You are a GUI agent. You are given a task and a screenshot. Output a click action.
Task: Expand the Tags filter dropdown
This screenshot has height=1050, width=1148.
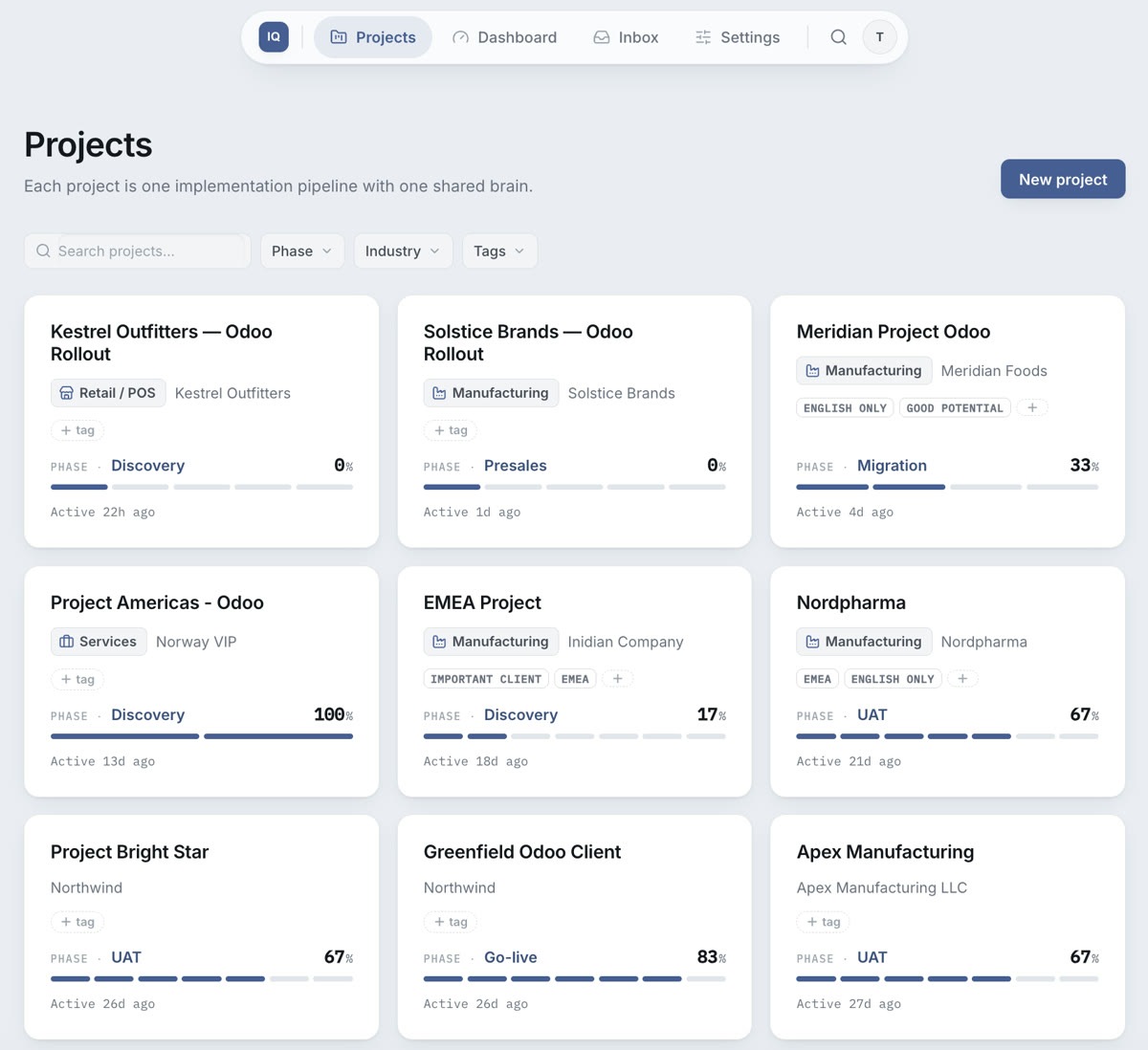coord(499,252)
